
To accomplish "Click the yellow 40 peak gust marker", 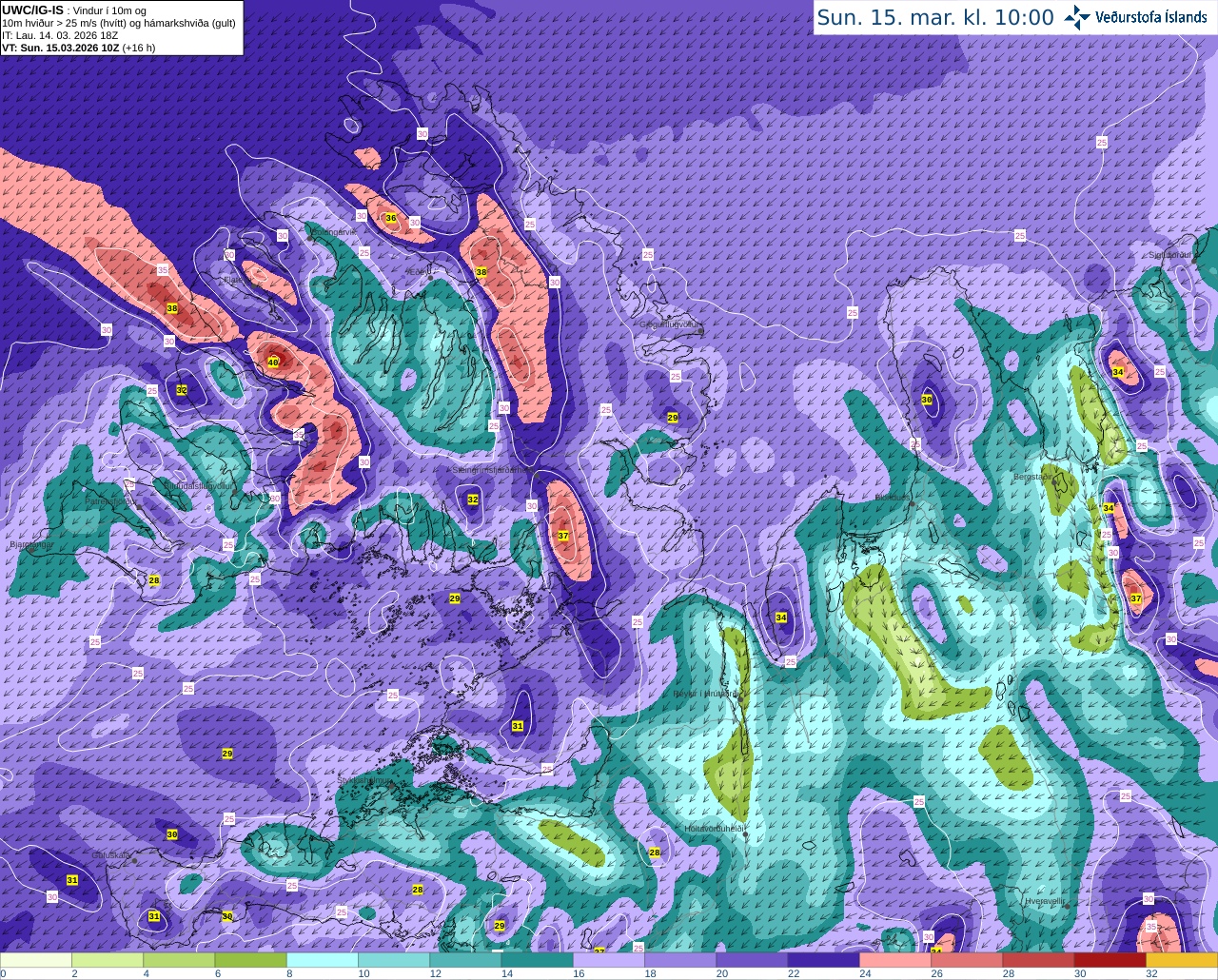I will (273, 363).
